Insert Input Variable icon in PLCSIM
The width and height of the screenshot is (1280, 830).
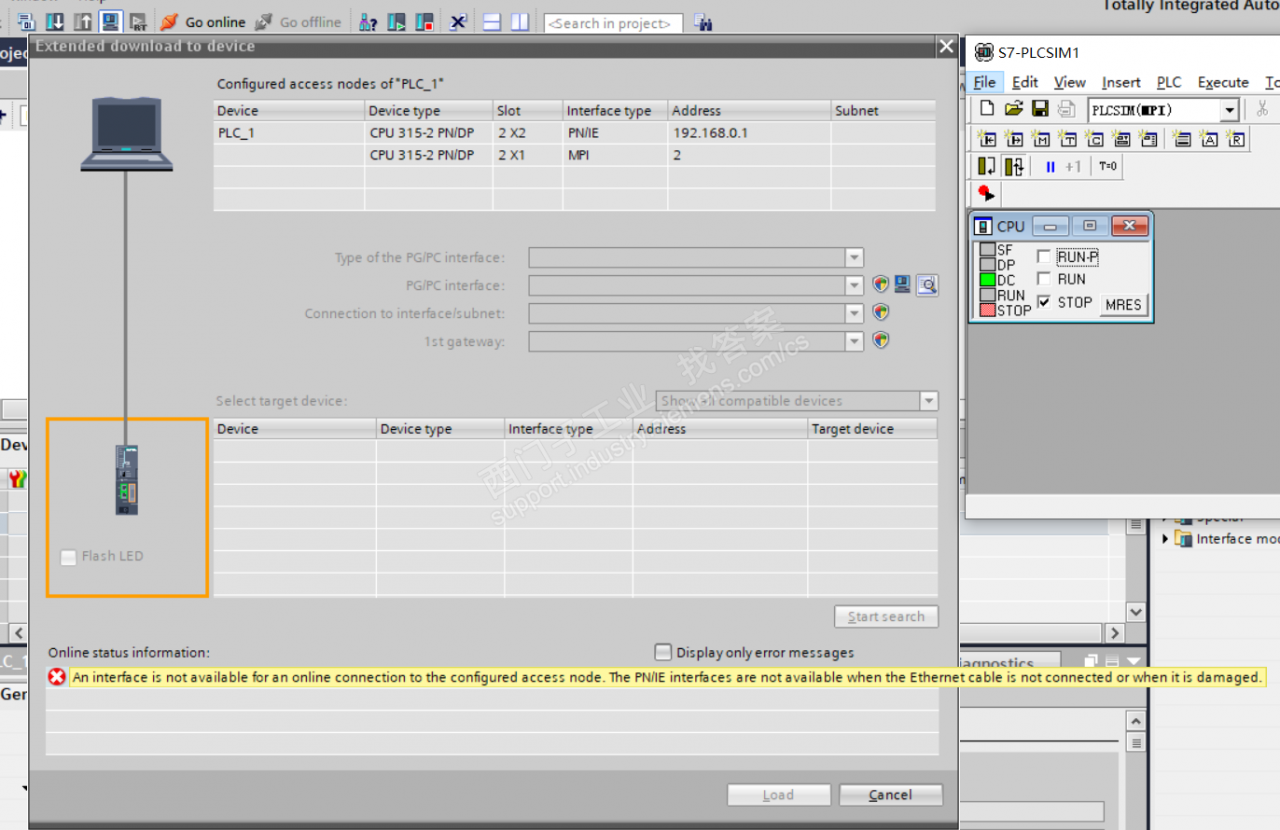[987, 139]
